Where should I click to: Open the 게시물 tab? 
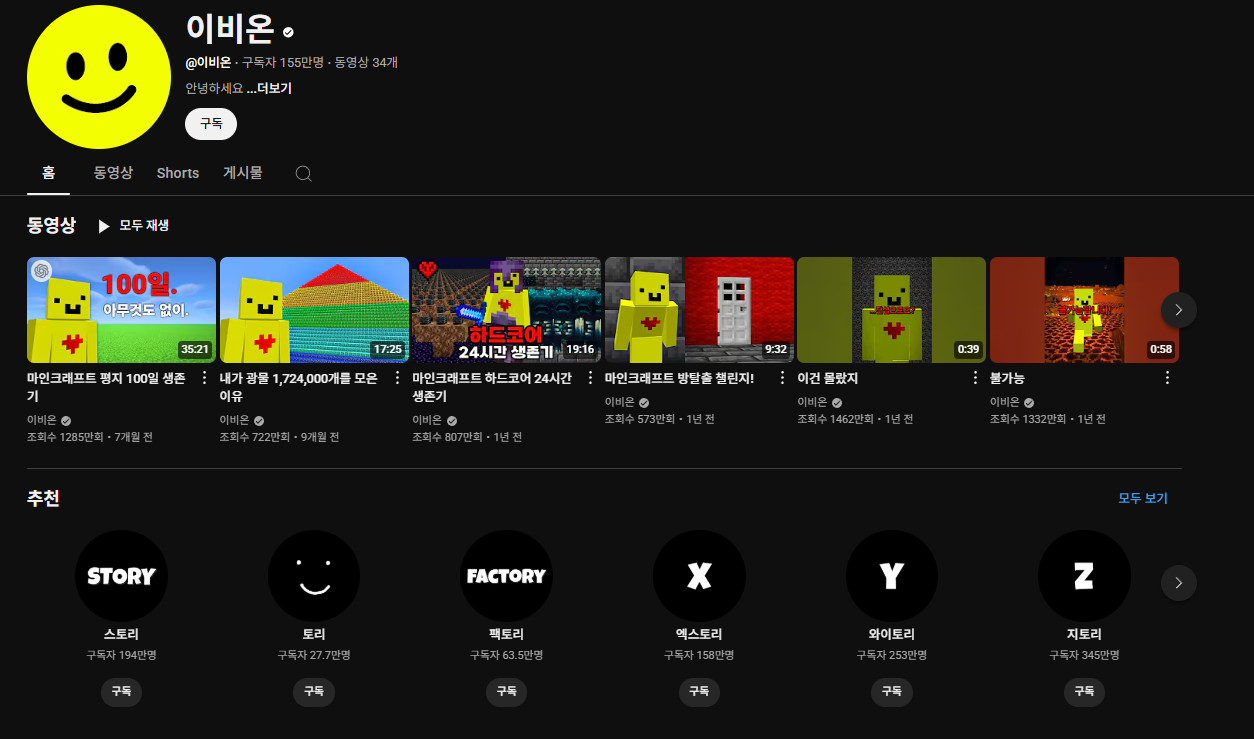pos(243,173)
